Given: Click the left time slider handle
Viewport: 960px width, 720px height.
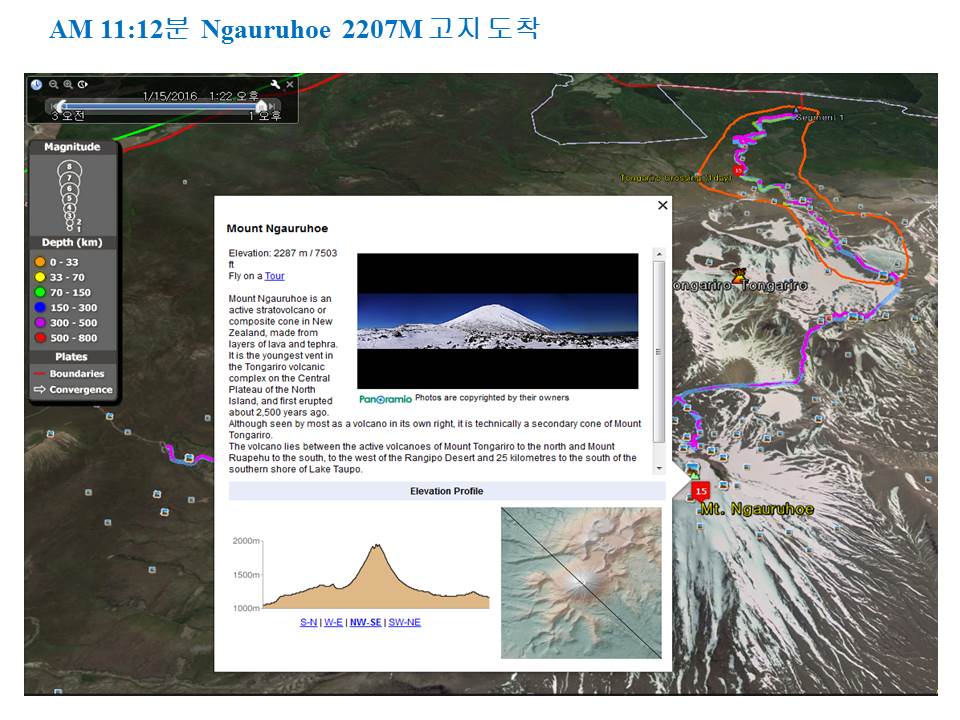Looking at the screenshot, I should tap(62, 107).
